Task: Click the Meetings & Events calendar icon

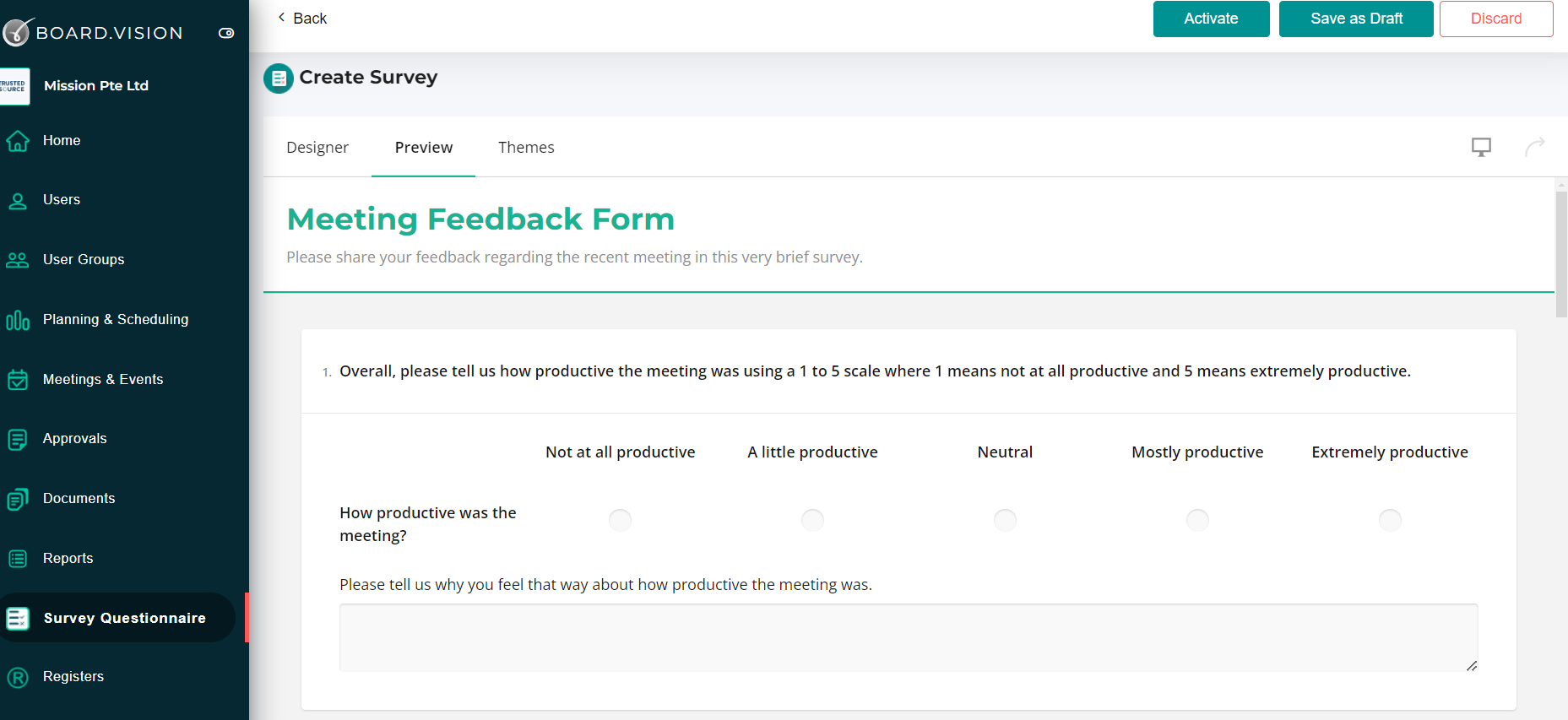Action: click(18, 380)
